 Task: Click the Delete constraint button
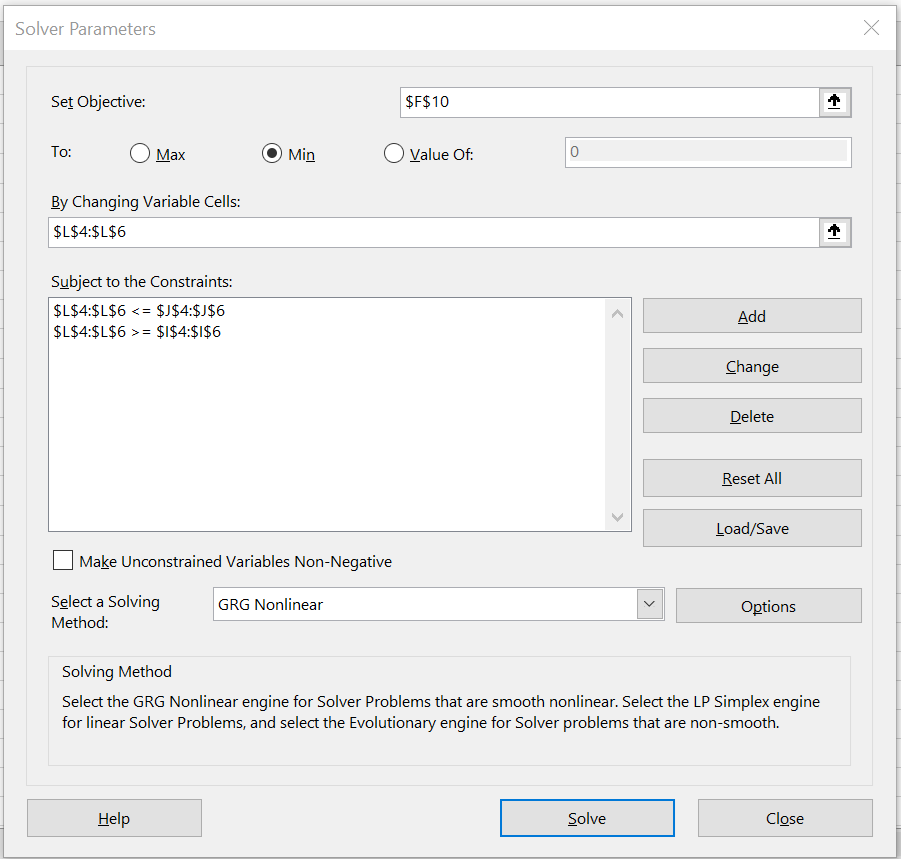pos(752,415)
